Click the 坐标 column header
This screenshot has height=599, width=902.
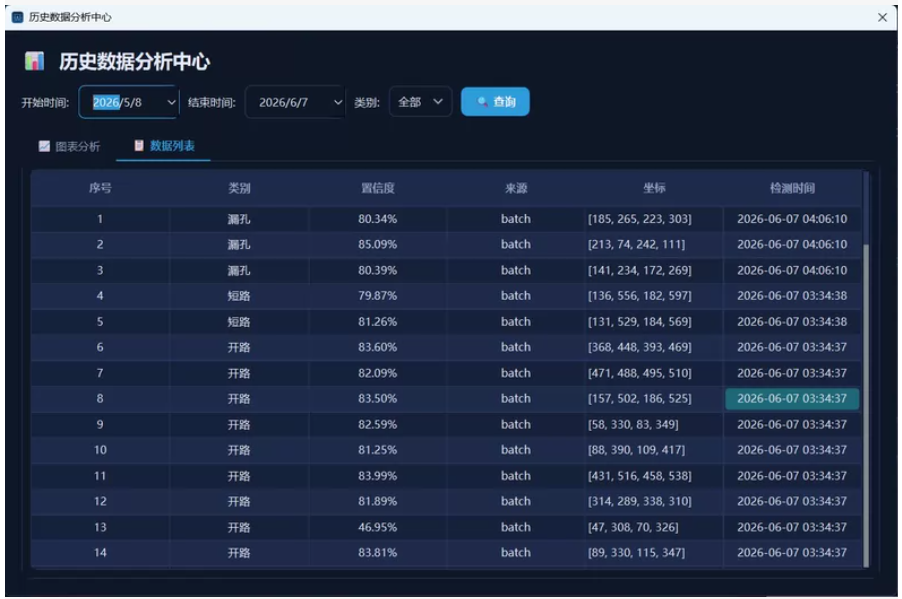coord(654,188)
